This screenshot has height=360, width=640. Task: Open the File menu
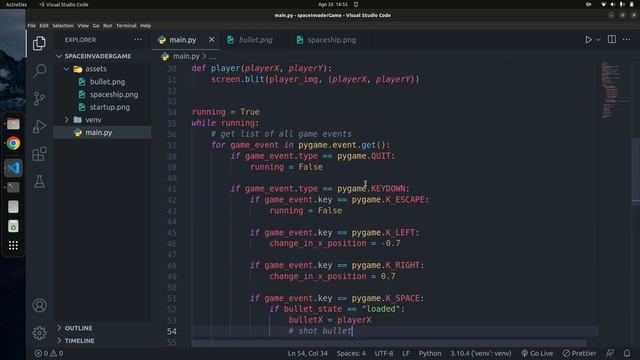(x=31, y=25)
